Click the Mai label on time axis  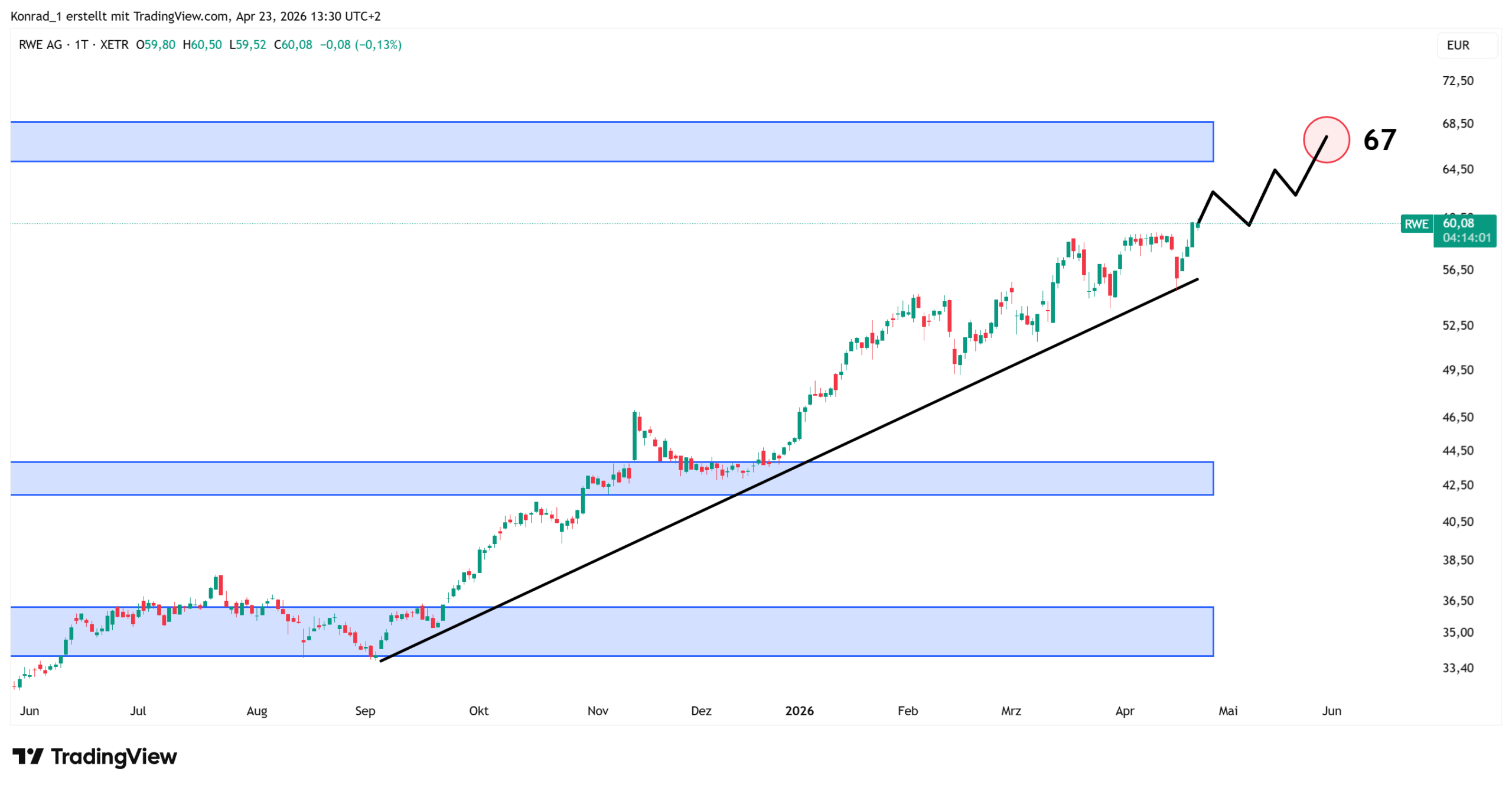tap(1228, 711)
